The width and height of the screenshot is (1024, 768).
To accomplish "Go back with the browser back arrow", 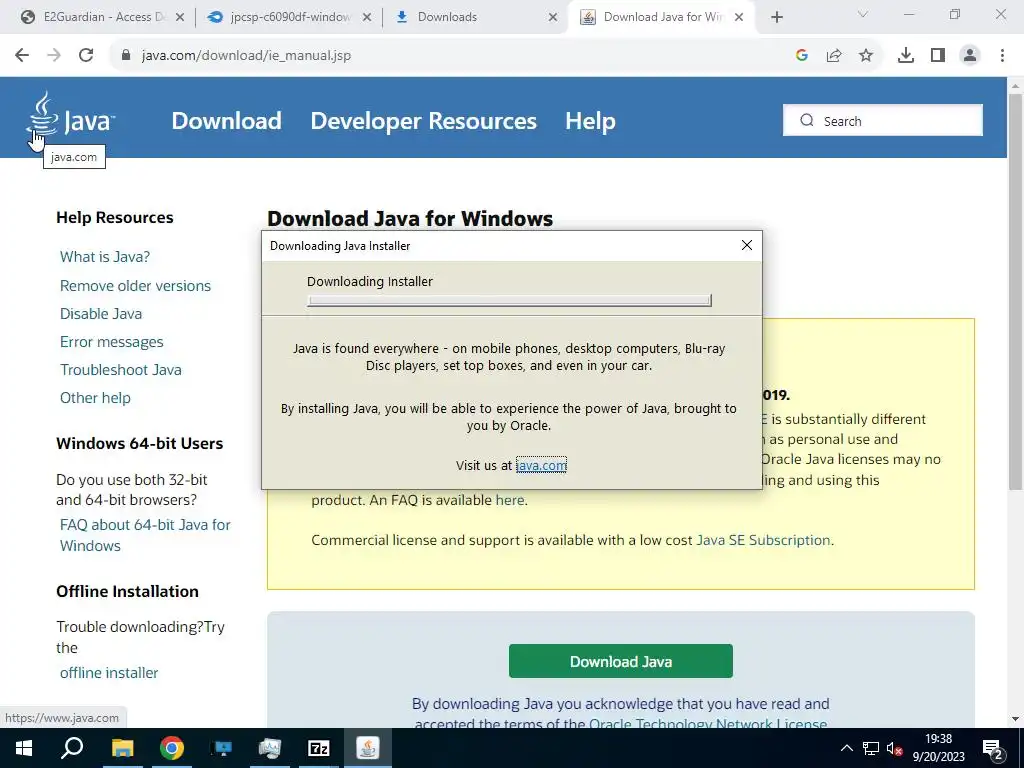I will coord(22,56).
